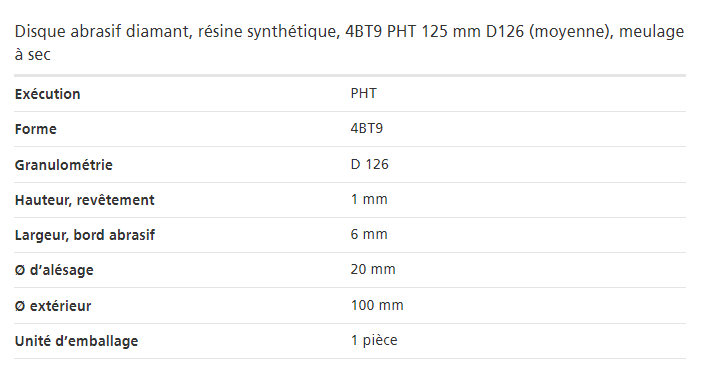Click the '20 mm' bore diameter value
This screenshot has width=706, height=367.
coord(373,269)
